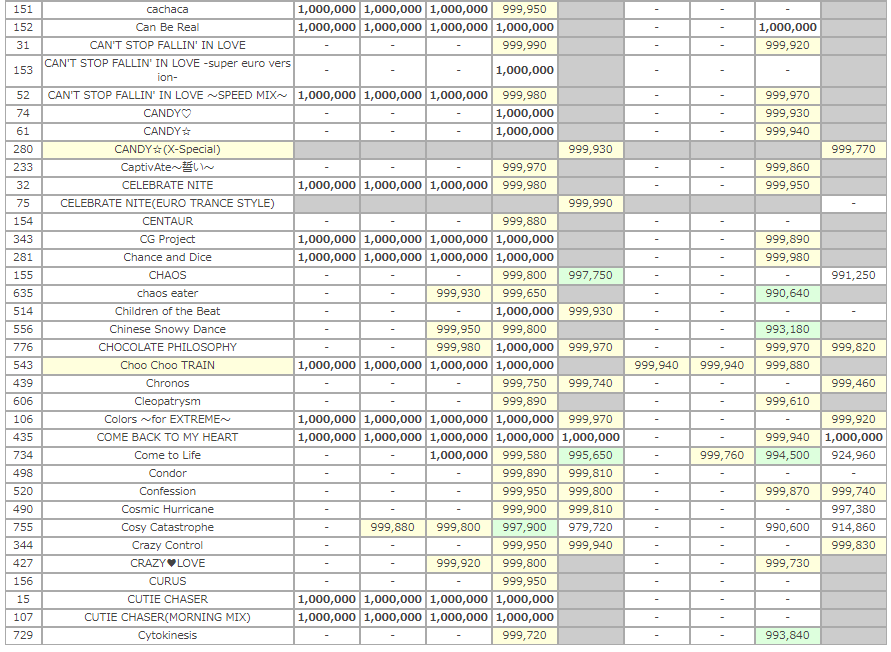Select the CENTAUR song title
Image resolution: width=891 pixels, height=652 pixels.
(168, 221)
